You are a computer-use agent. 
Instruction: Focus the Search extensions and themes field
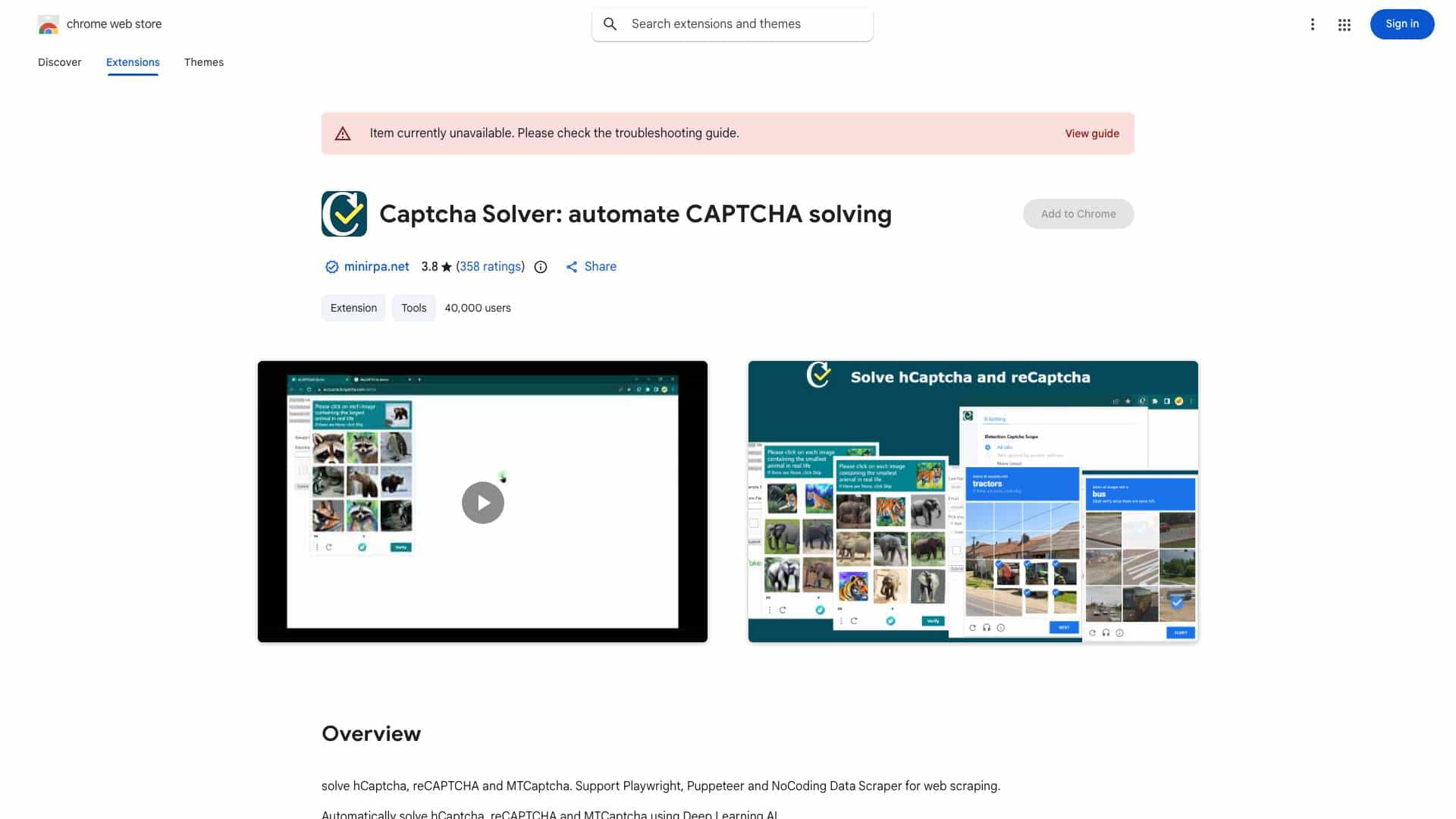tap(733, 24)
